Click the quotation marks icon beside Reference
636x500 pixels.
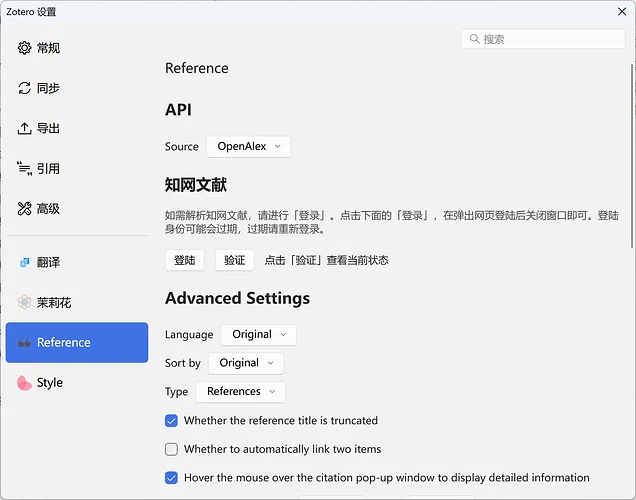[x=24, y=343]
